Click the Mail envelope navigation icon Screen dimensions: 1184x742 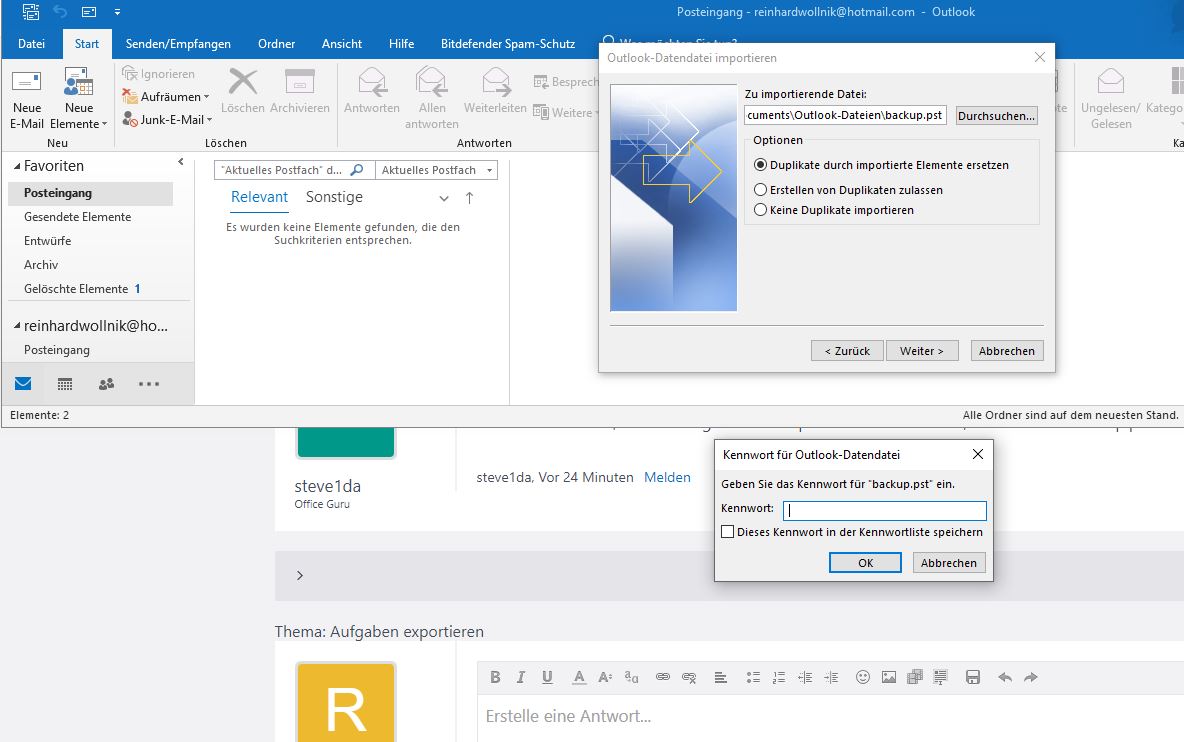pos(23,383)
